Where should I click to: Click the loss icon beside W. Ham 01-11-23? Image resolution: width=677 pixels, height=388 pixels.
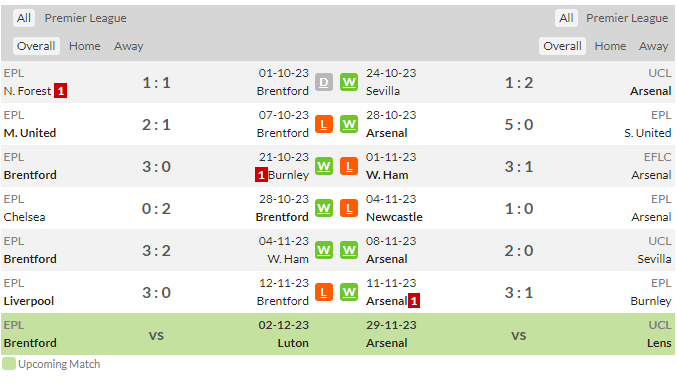(349, 166)
